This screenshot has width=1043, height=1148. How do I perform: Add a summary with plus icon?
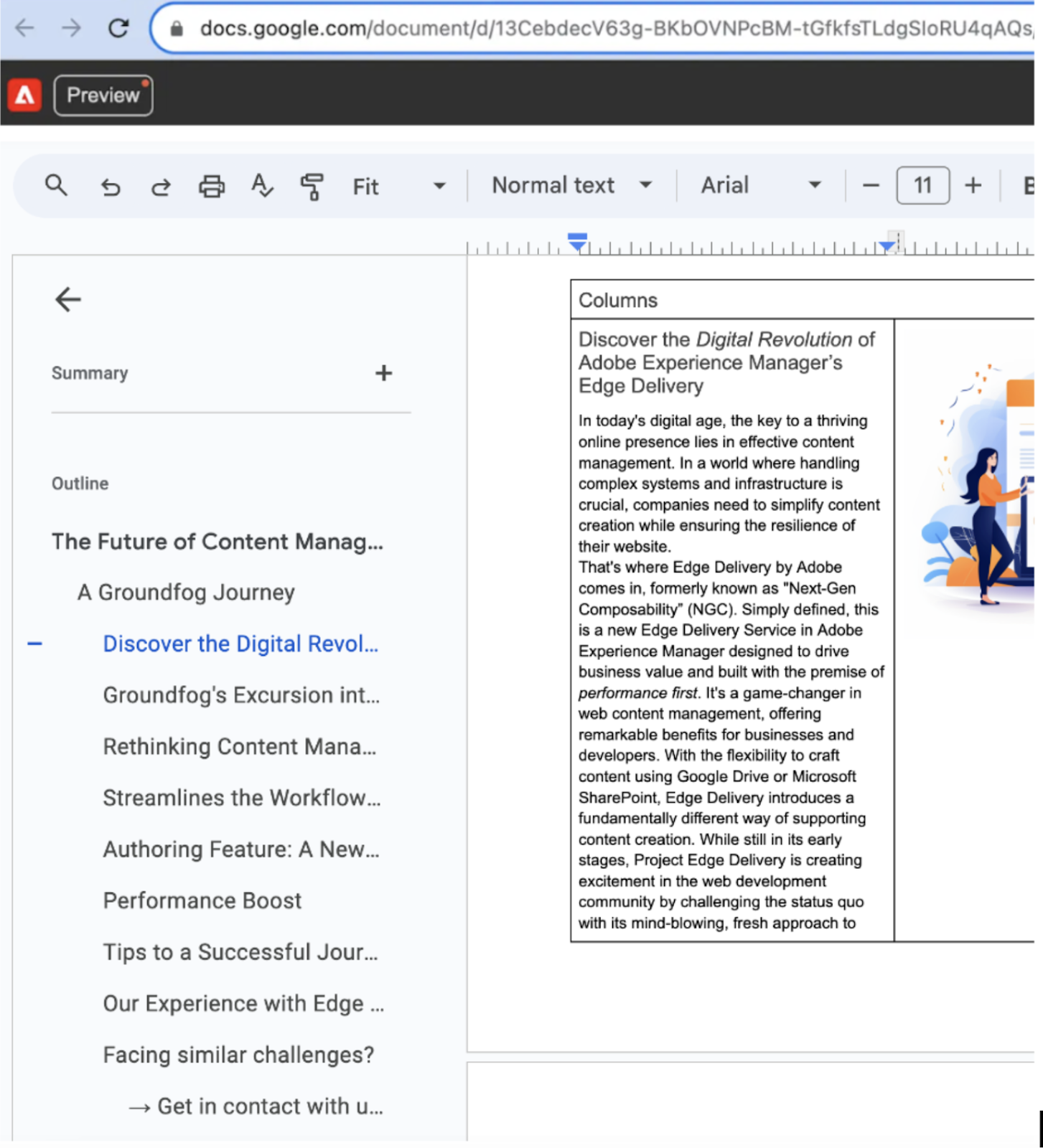(383, 373)
